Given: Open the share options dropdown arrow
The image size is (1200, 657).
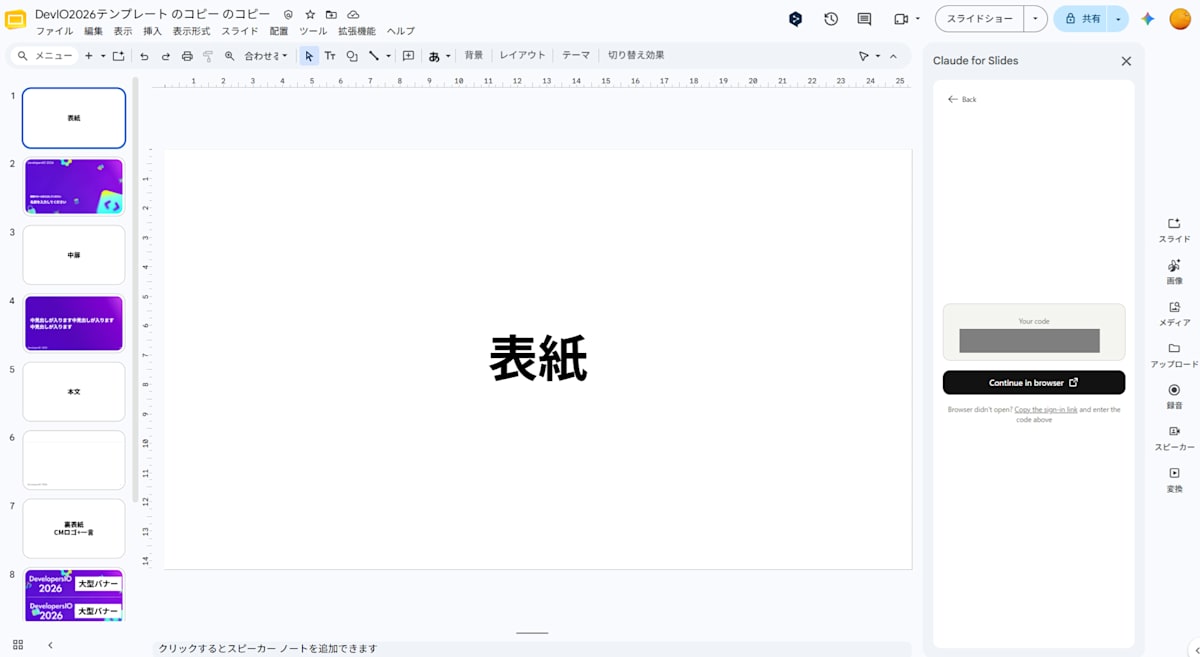Looking at the screenshot, I should [x=1118, y=19].
